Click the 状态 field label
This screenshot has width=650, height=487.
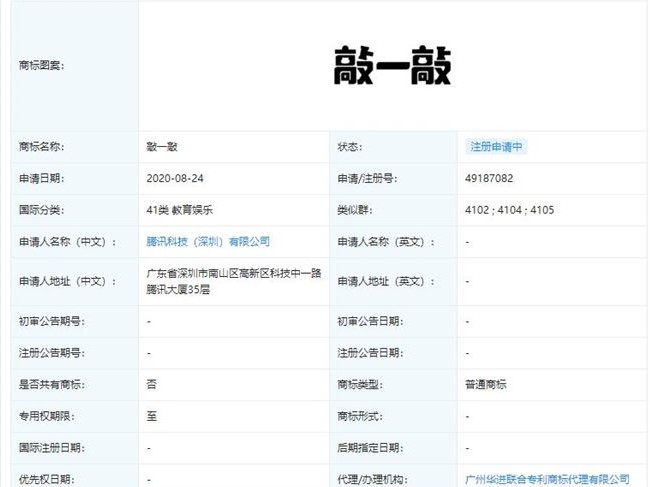(350, 146)
